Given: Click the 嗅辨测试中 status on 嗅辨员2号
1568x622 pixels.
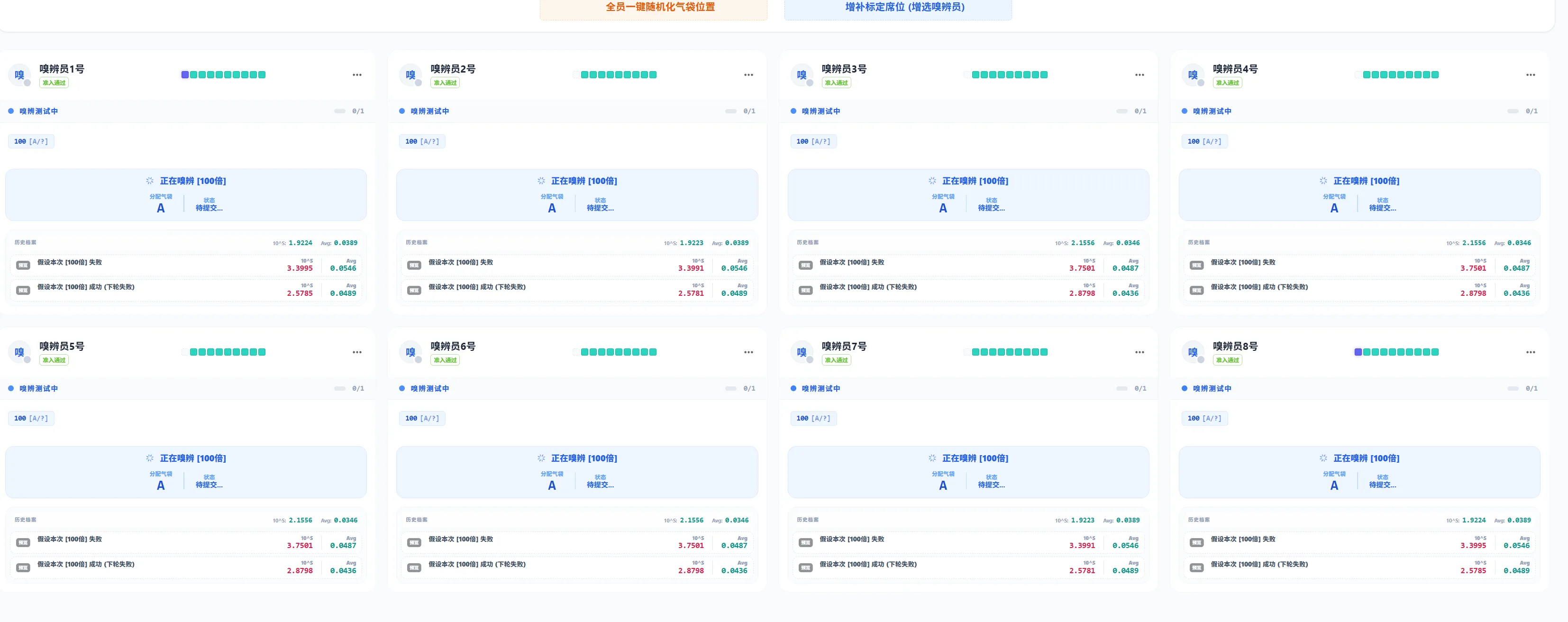Looking at the screenshot, I should click(430, 111).
